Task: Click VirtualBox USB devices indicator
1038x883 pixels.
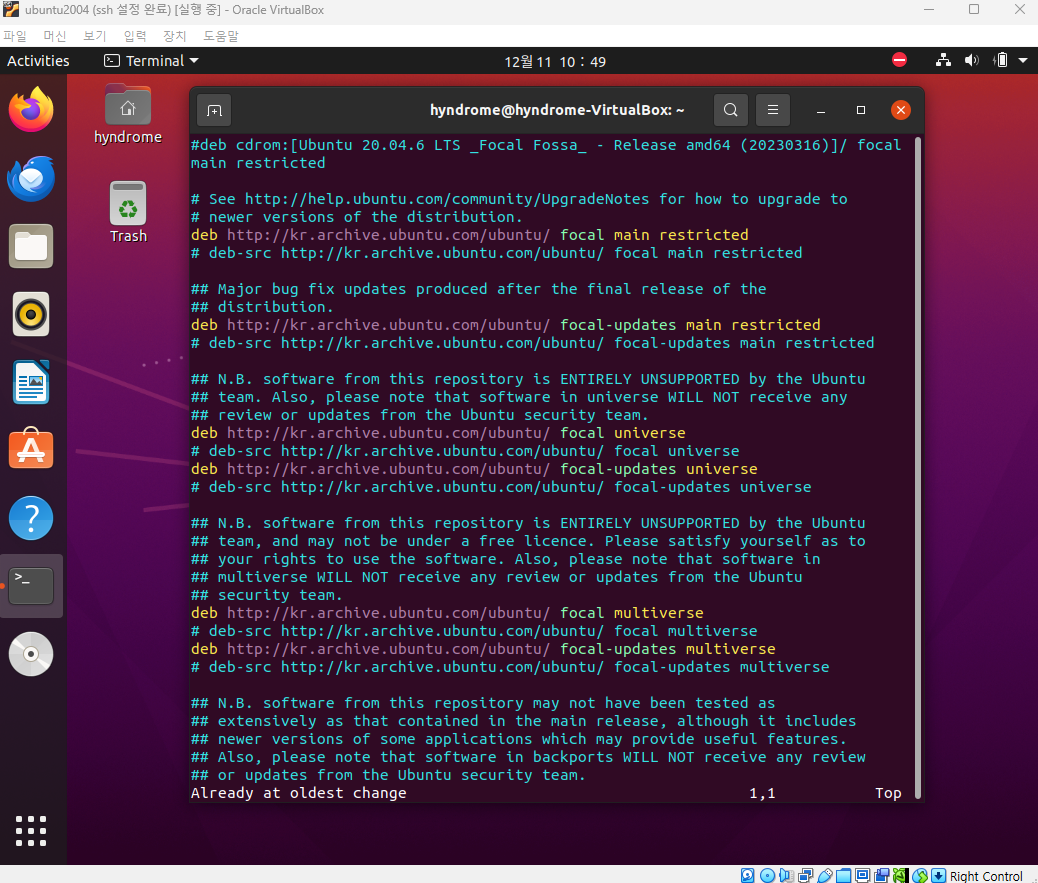Action: [x=825, y=875]
